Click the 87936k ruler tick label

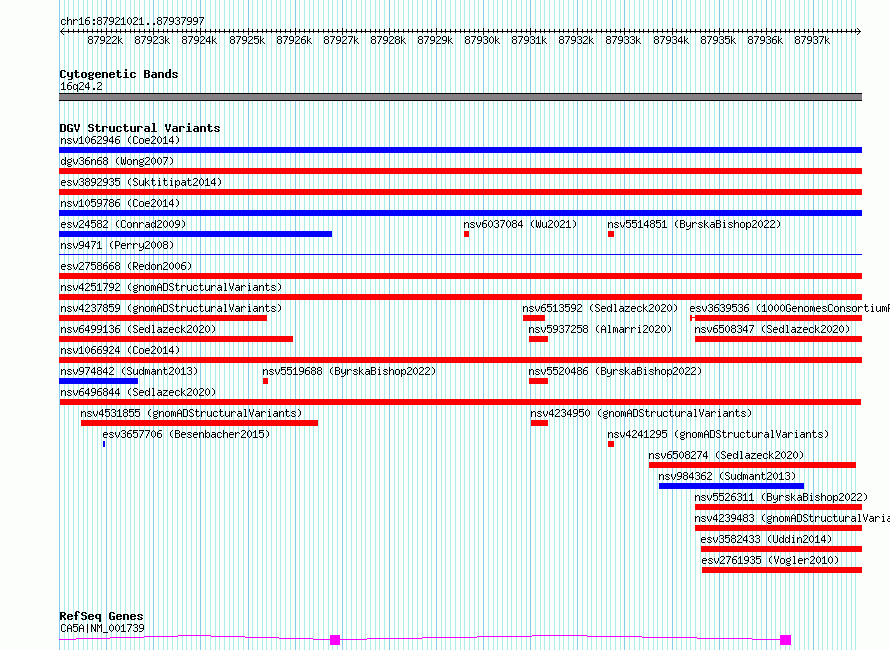765,40
